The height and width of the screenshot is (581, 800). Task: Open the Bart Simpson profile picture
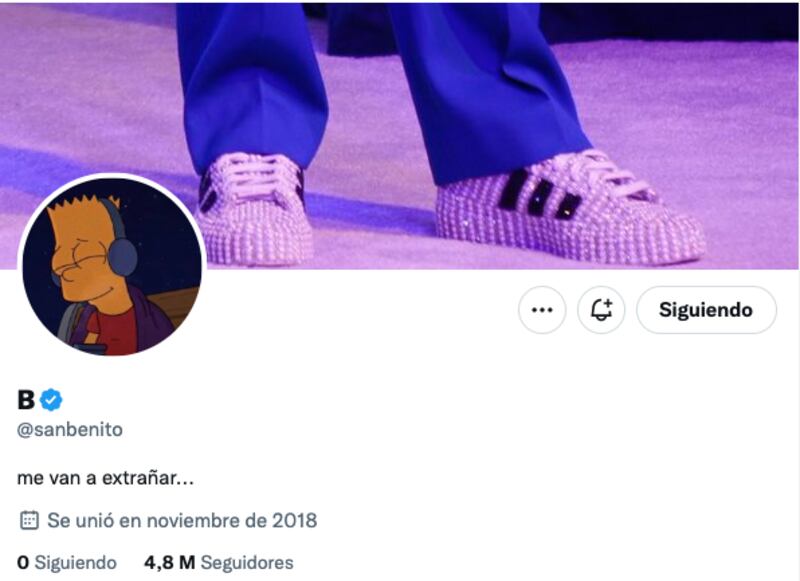(112, 265)
